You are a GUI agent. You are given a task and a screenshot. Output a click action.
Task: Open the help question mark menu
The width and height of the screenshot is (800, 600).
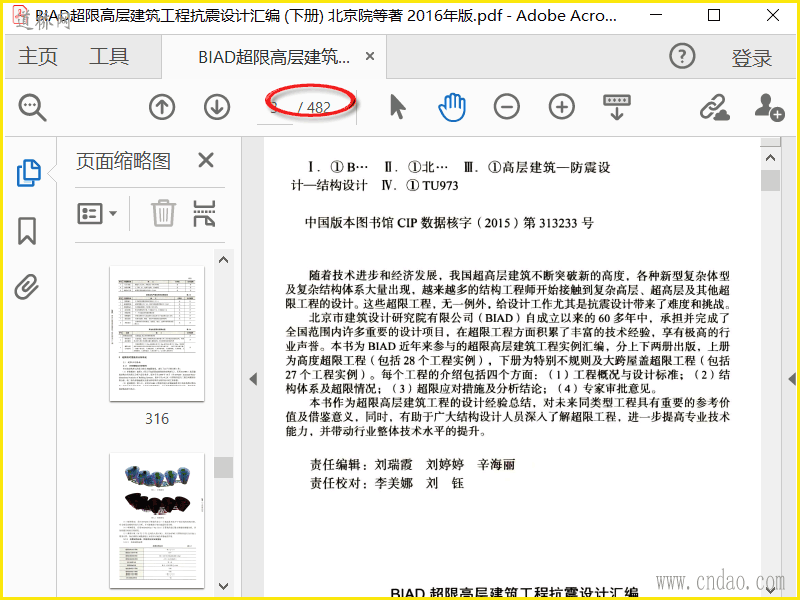(682, 56)
